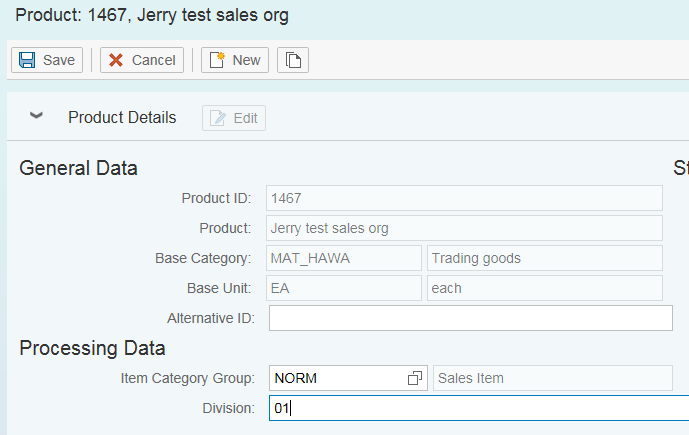The height and width of the screenshot is (435, 689).
Task: Click the Division input field
Action: [479, 408]
